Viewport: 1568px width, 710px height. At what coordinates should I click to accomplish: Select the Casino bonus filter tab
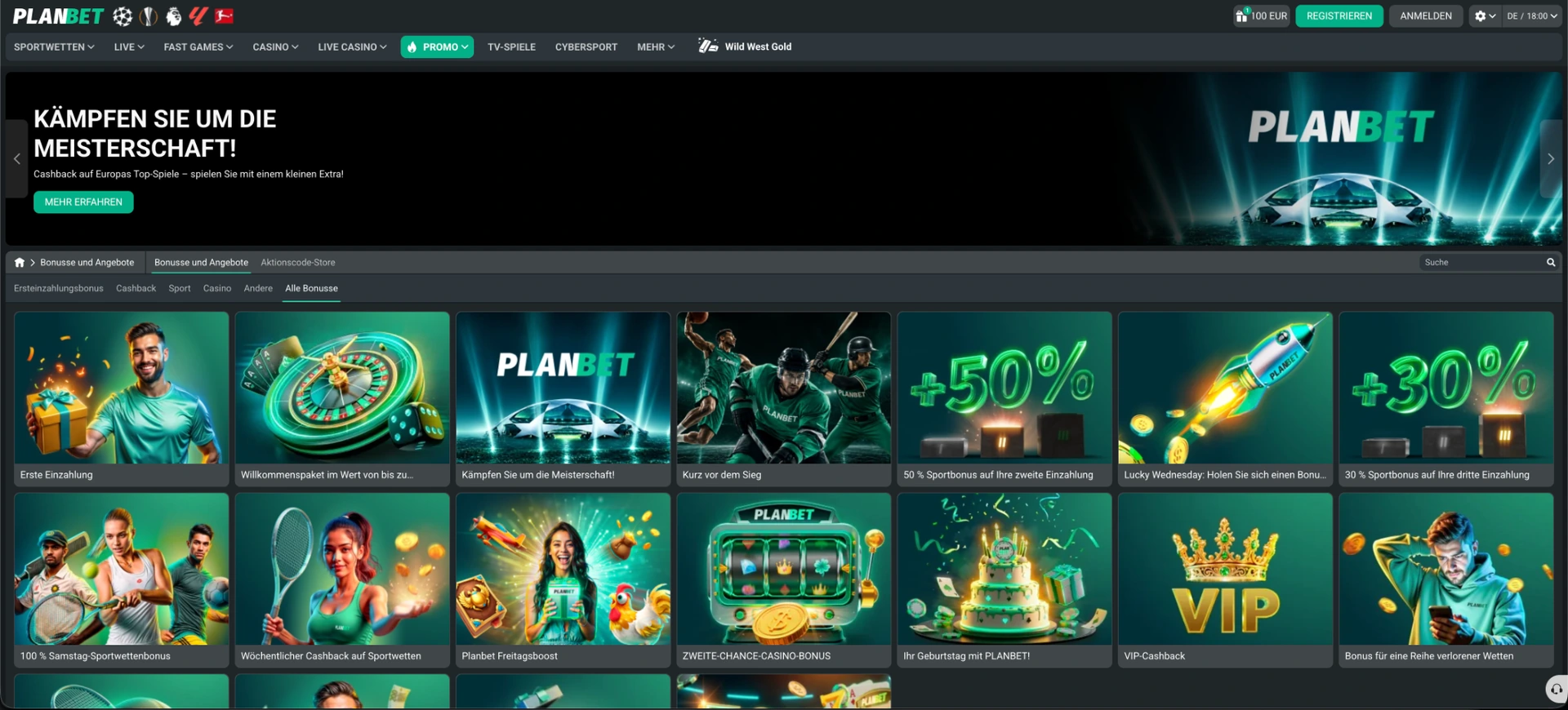point(217,289)
